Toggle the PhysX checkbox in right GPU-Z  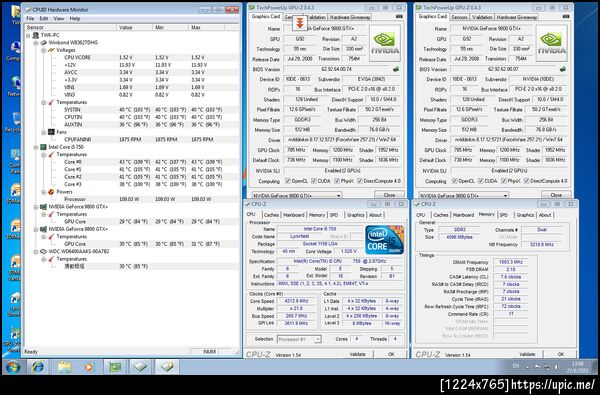(505, 181)
